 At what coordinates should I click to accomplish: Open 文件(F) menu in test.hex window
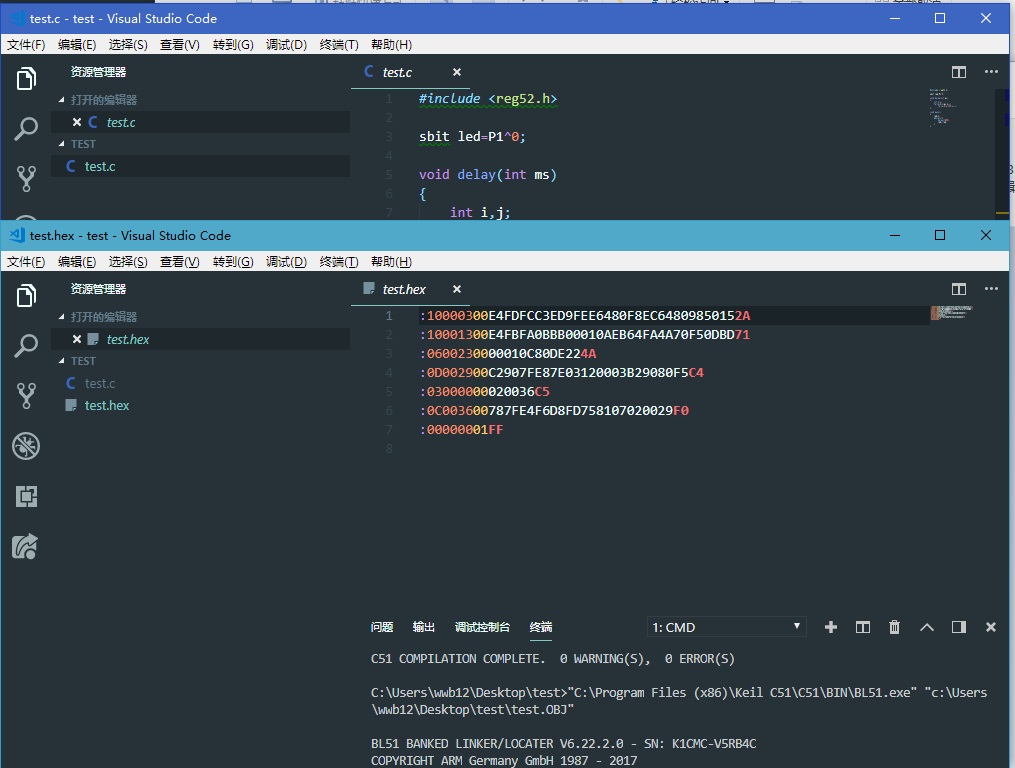[x=26, y=262]
